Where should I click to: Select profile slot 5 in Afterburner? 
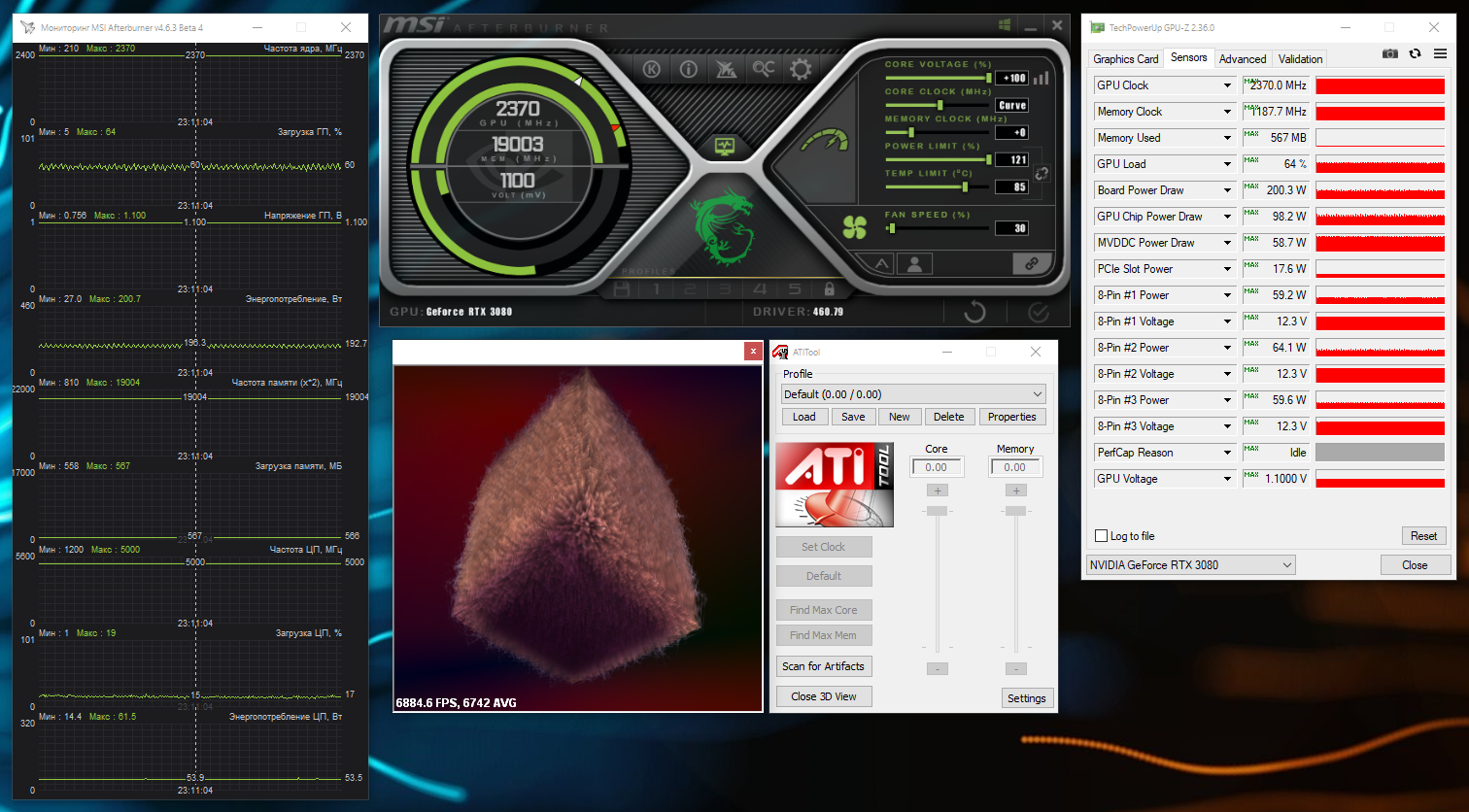coord(795,289)
